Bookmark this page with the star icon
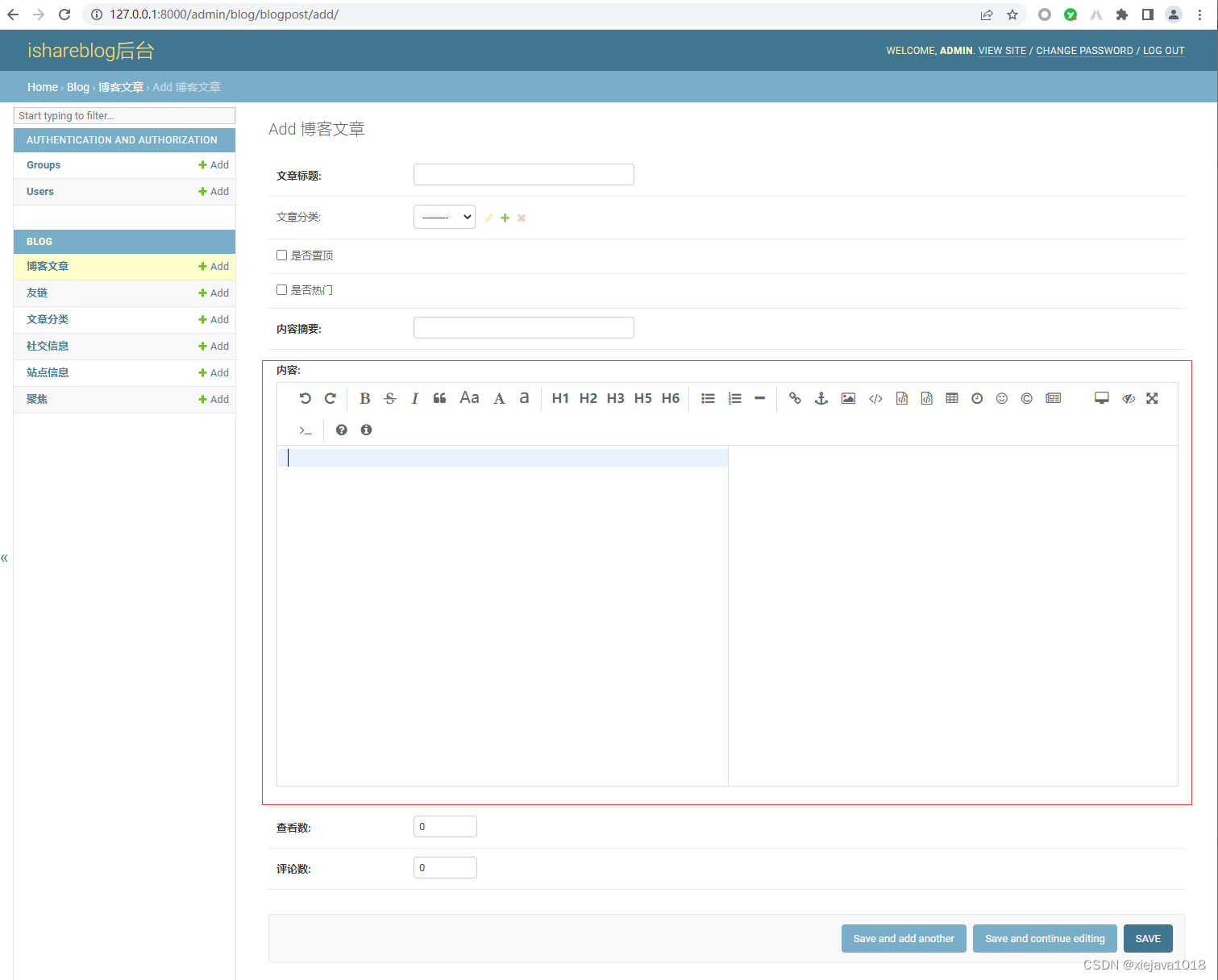The image size is (1218, 980). (x=1012, y=15)
